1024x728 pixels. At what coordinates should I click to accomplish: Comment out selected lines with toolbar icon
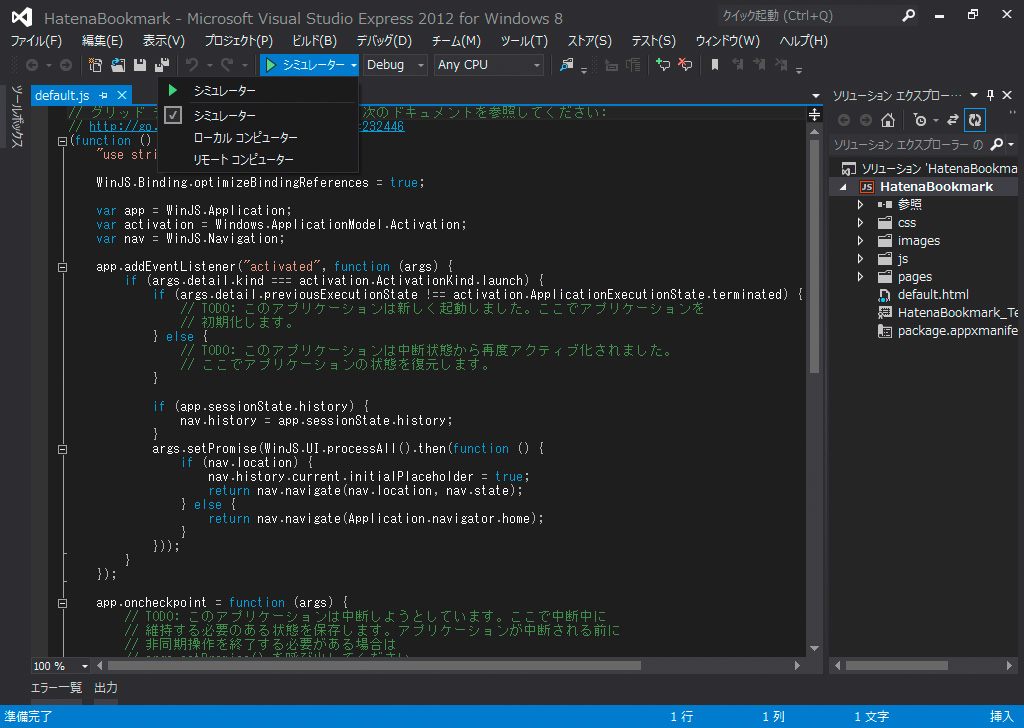click(x=663, y=65)
